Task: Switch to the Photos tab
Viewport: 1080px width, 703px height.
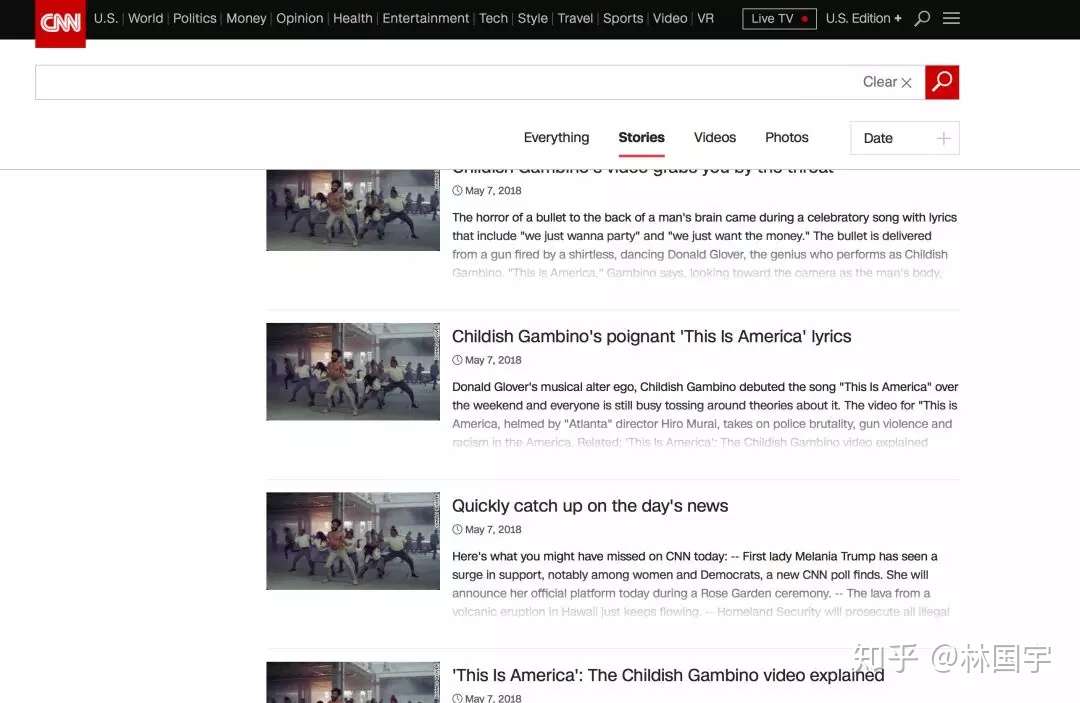Action: [787, 138]
